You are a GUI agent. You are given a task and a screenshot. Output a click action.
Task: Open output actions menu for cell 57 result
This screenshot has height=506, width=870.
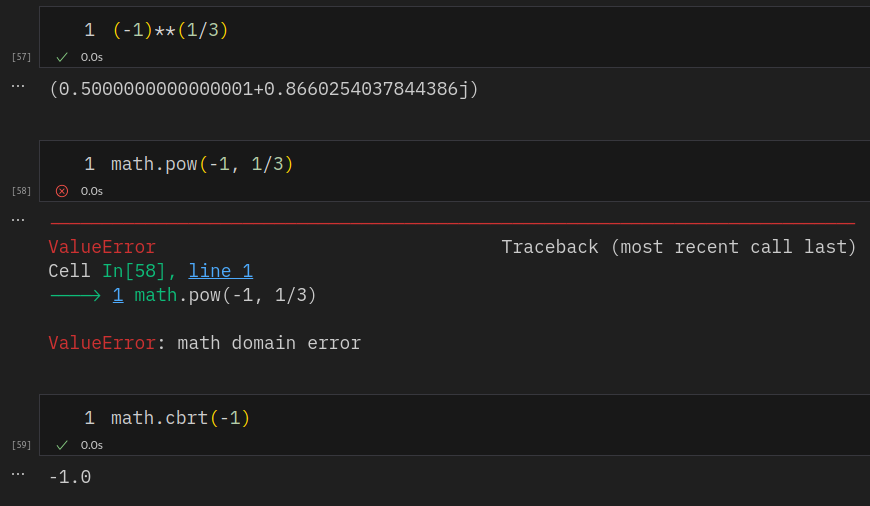pos(18,86)
